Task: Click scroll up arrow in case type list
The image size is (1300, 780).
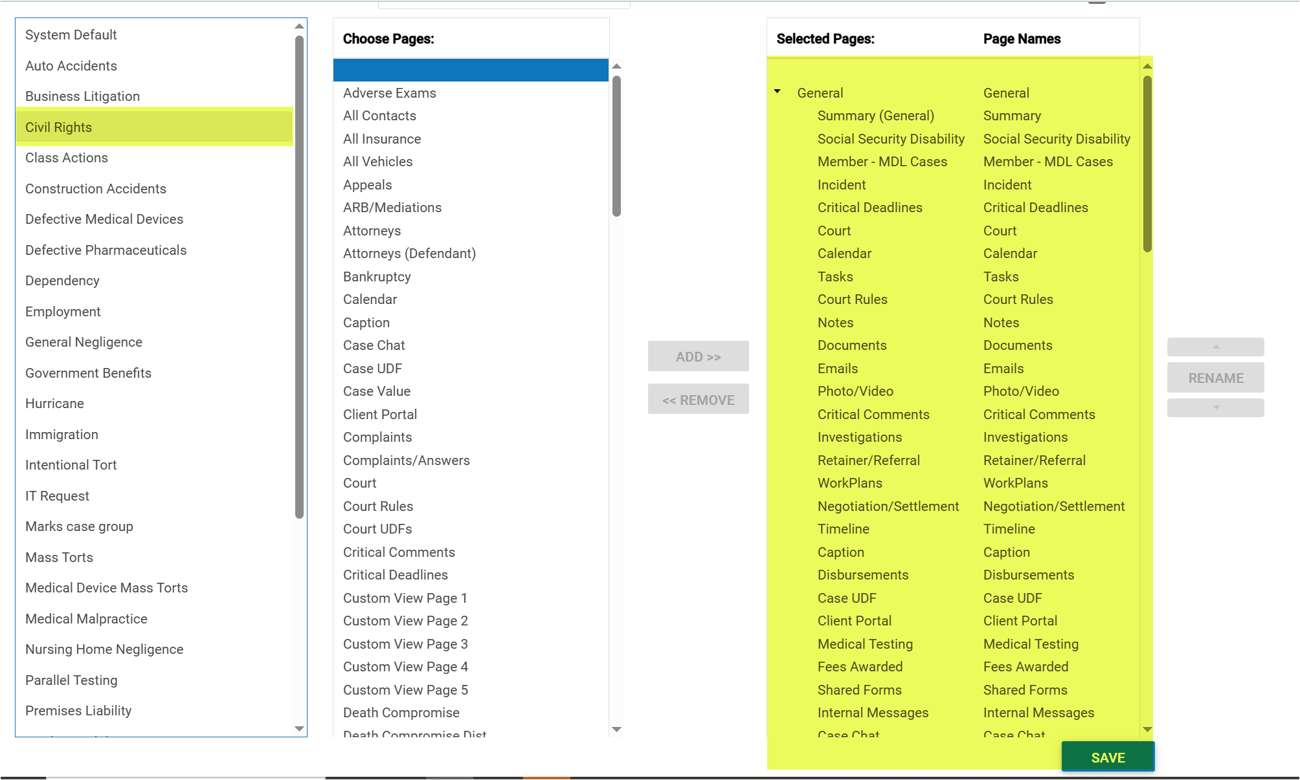Action: (x=299, y=27)
